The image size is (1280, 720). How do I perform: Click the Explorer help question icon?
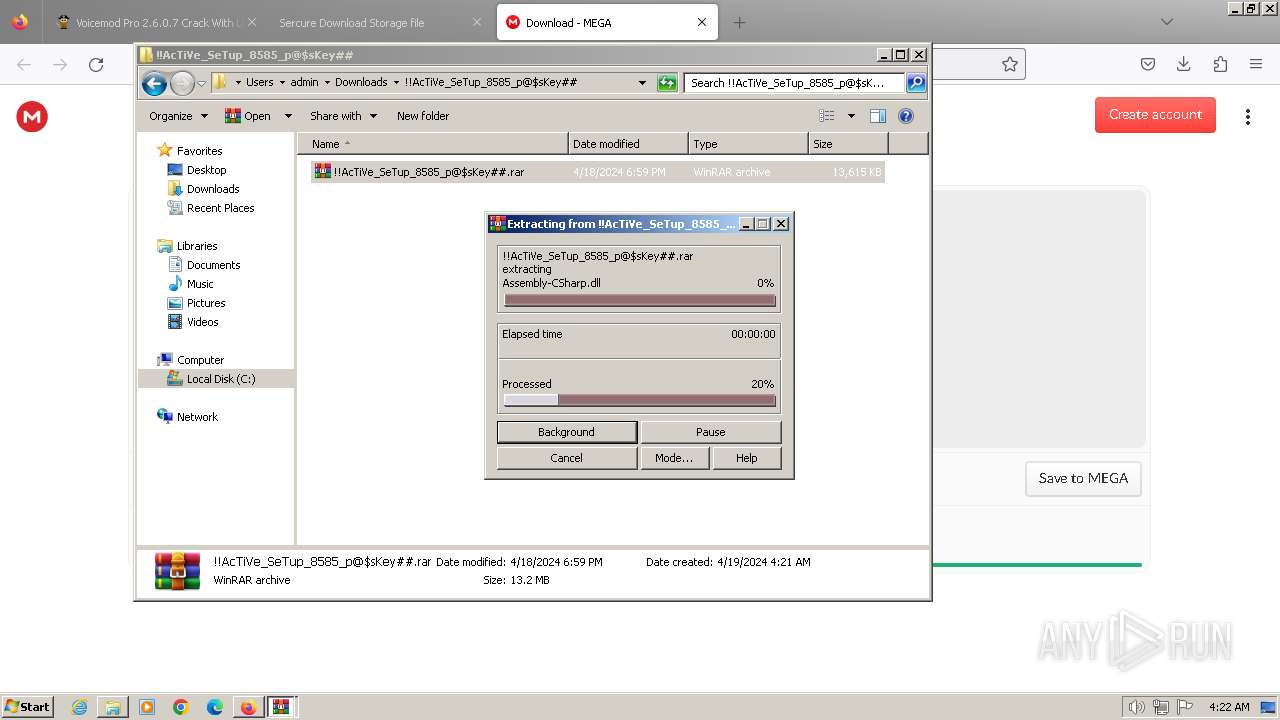coord(906,116)
